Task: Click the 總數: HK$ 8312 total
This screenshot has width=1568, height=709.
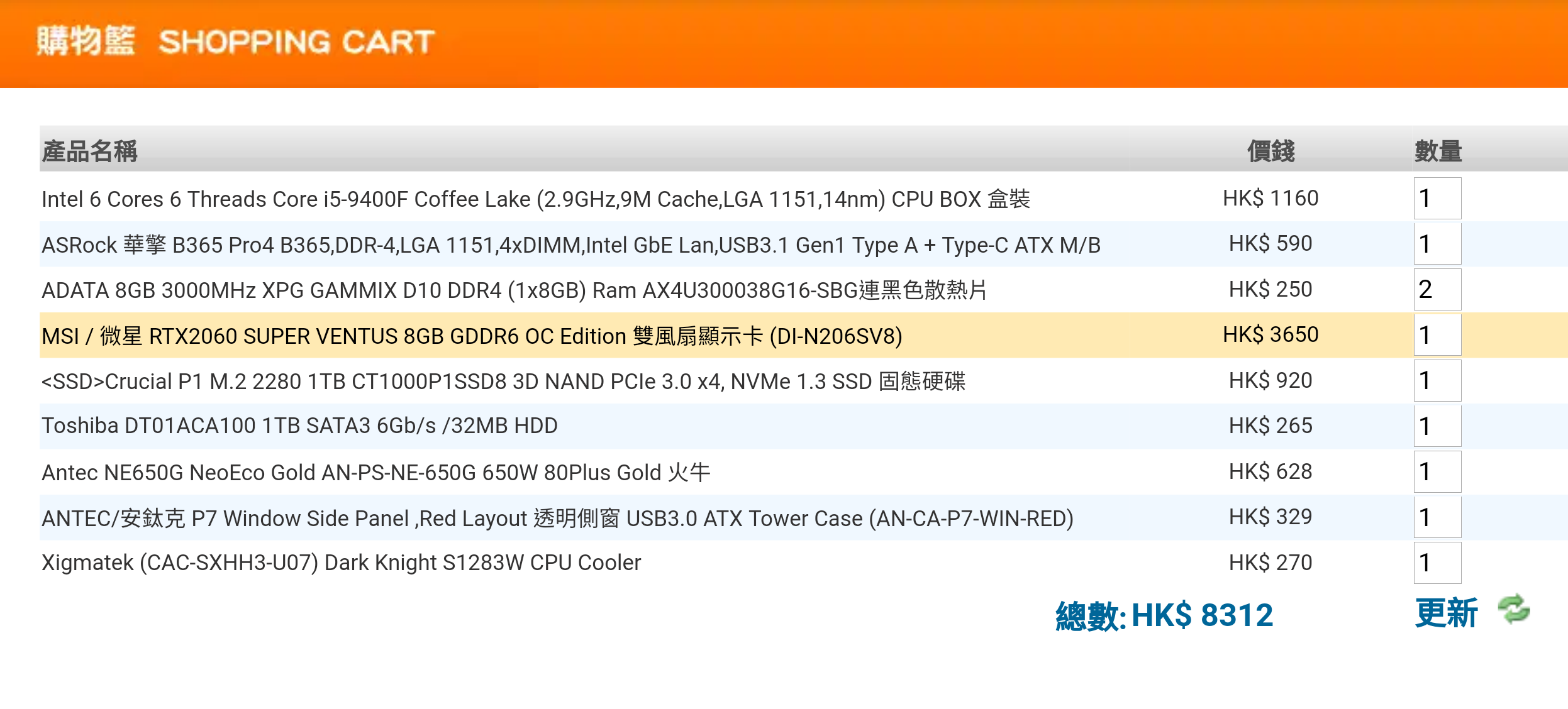Action: (1164, 615)
